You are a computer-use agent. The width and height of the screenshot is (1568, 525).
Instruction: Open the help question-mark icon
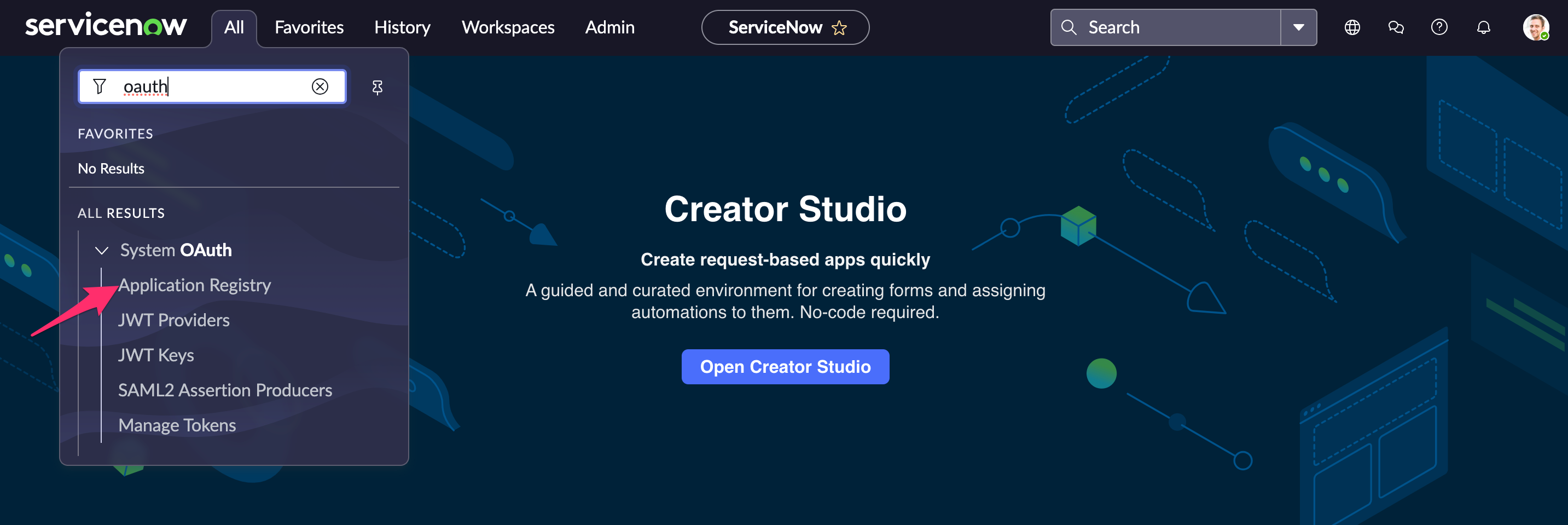[x=1439, y=27]
